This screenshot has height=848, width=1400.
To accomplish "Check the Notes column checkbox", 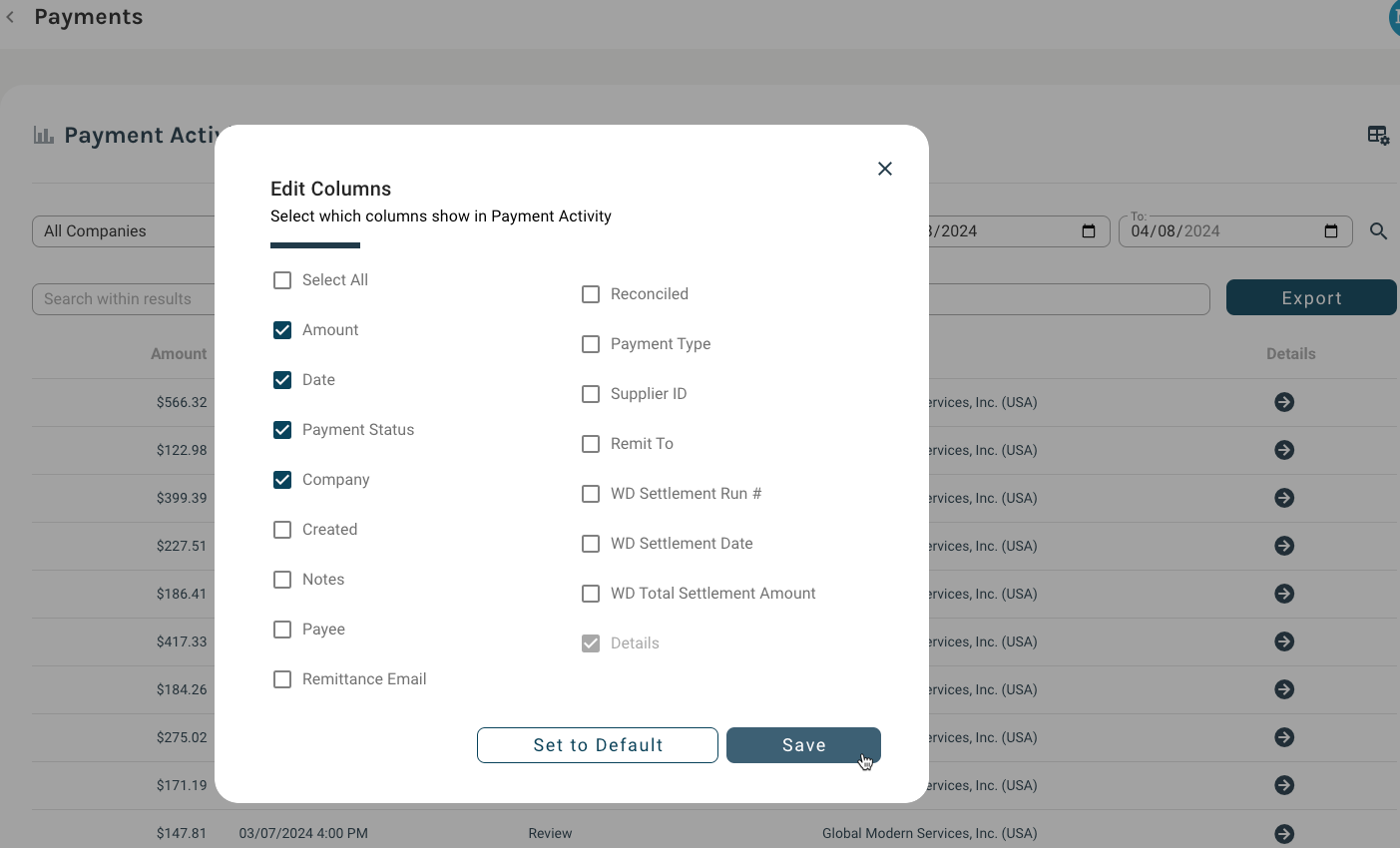I will [x=282, y=579].
